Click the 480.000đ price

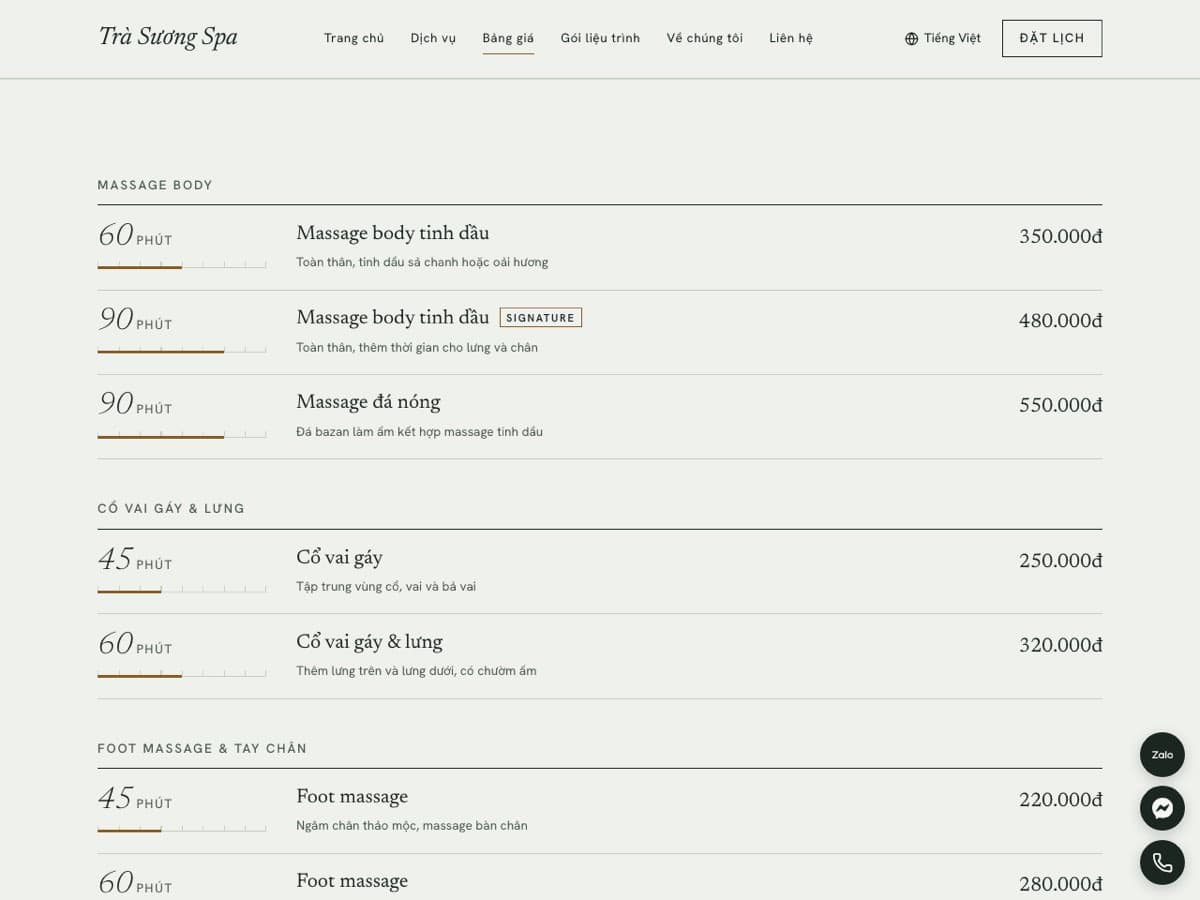1060,321
